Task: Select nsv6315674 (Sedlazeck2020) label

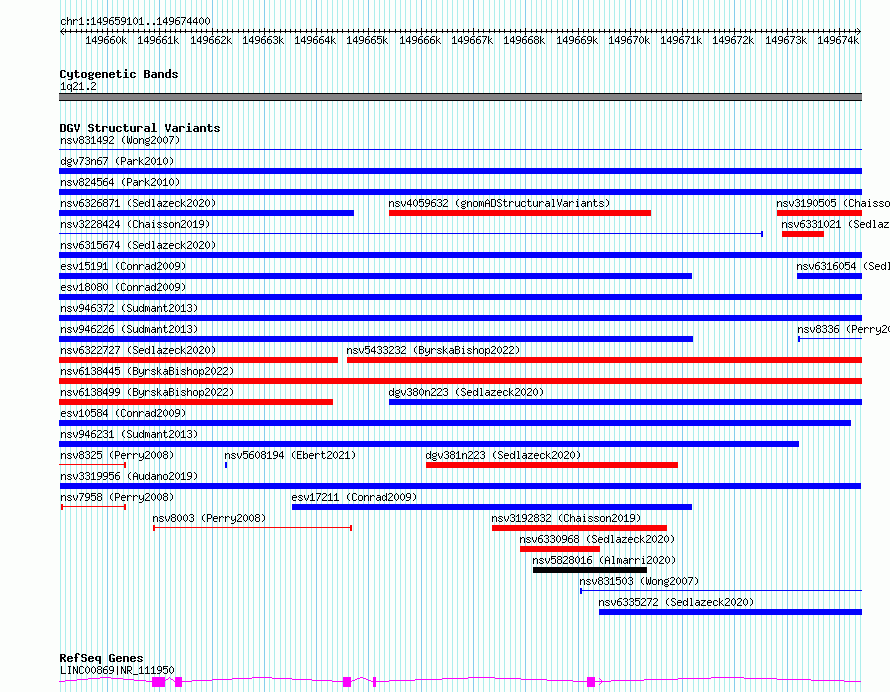Action: (x=138, y=245)
